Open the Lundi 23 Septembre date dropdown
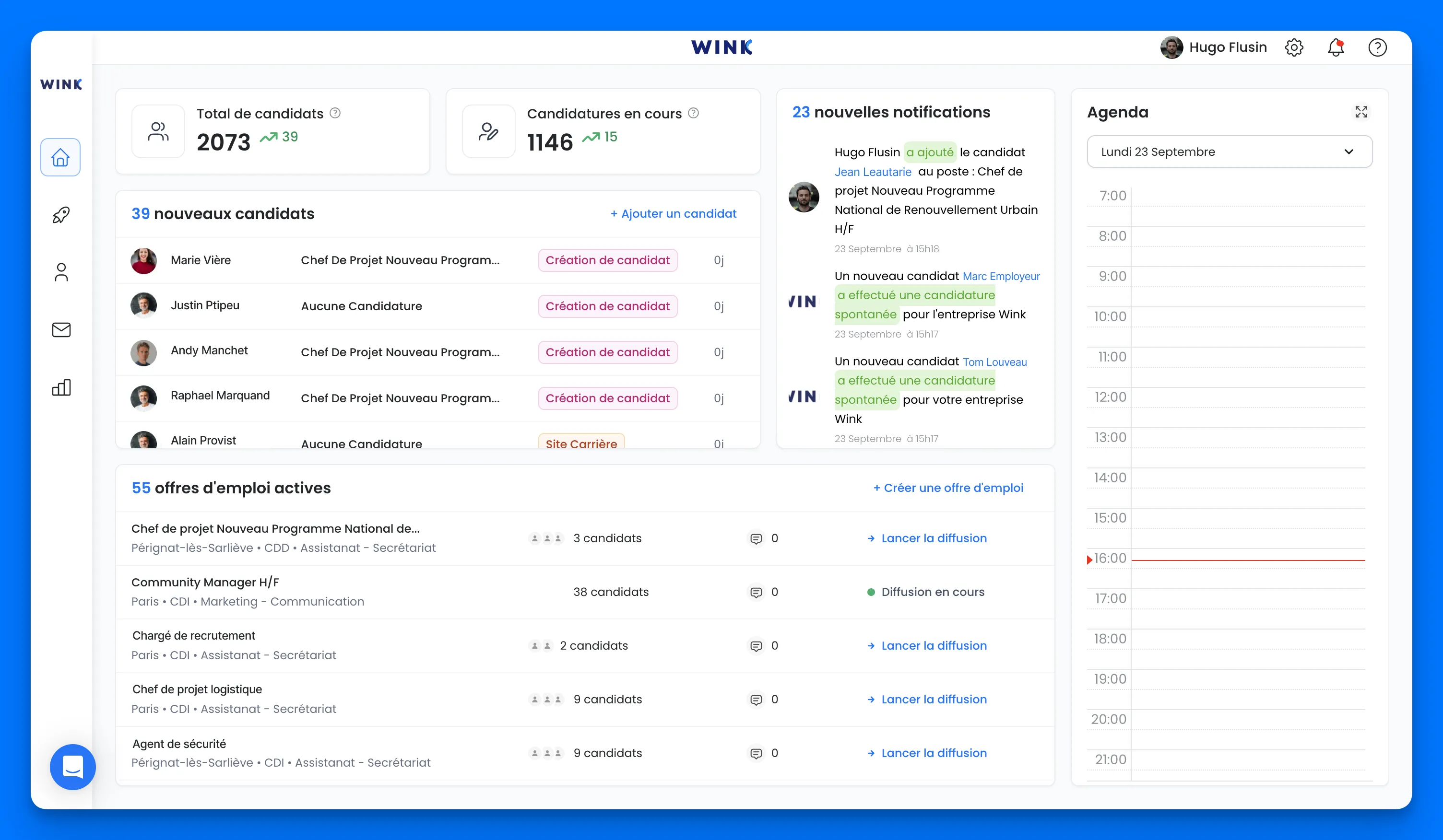 1229,152
